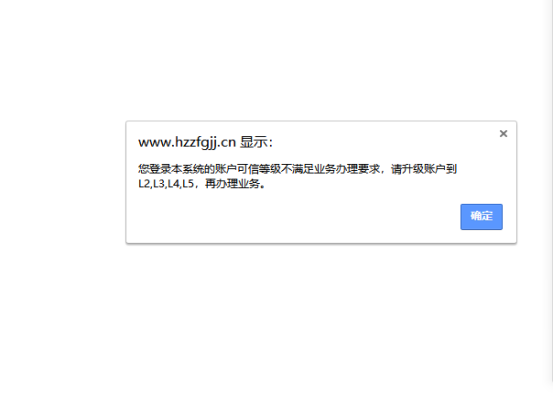Image resolution: width=554 pixels, height=400 pixels.
Task: Click the empty page area above the dialog
Action: coord(276,60)
